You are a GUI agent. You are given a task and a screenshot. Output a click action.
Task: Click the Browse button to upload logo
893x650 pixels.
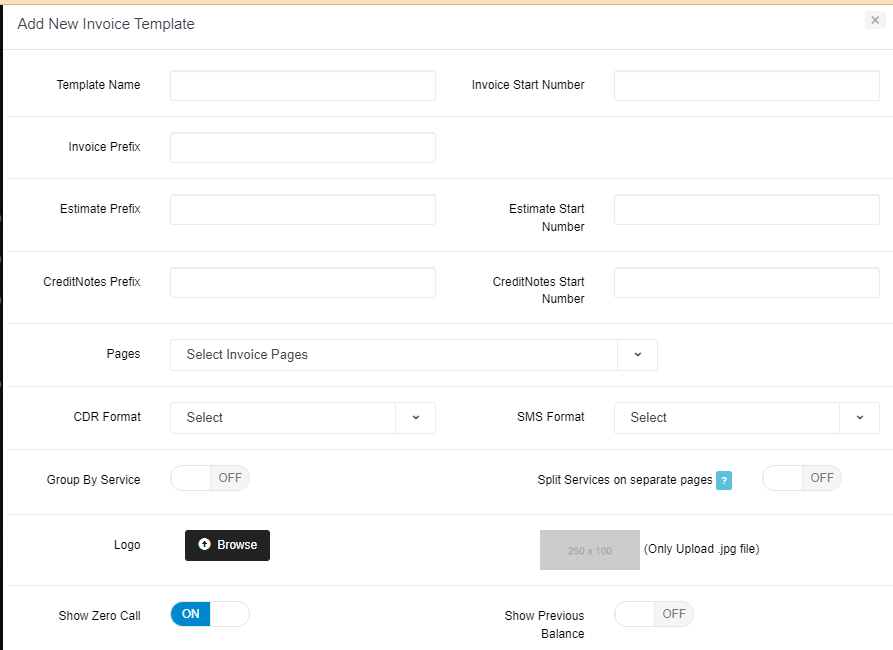coord(227,545)
